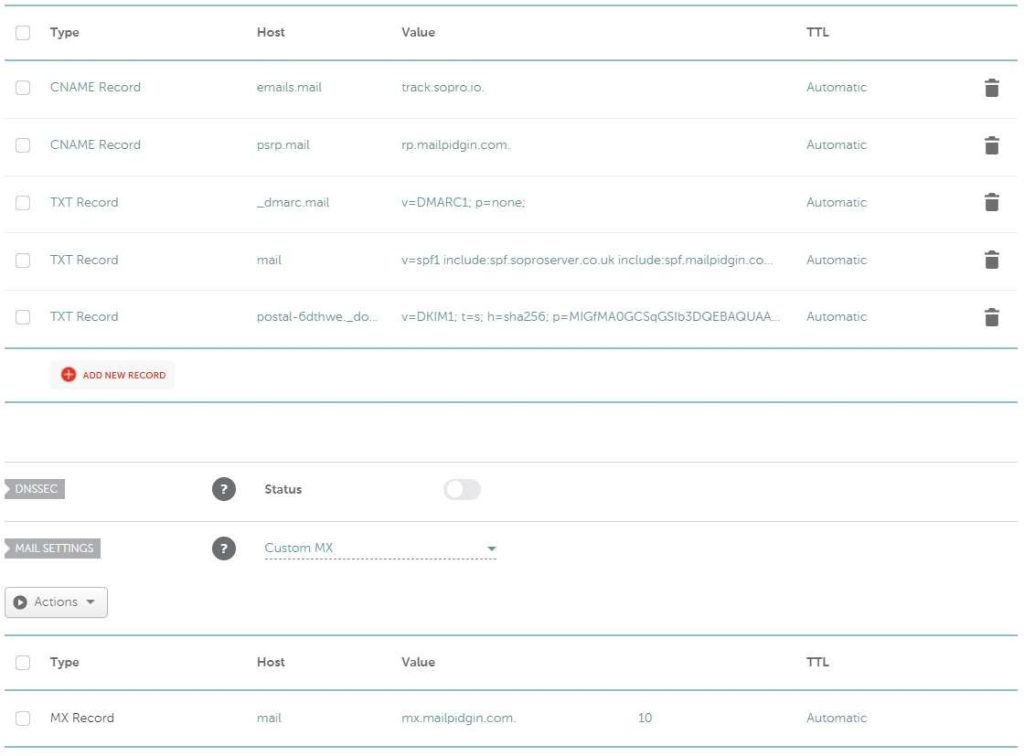The height and width of the screenshot is (756, 1024).
Task: Click the v=DMARC1; p=none; value
Action: pos(463,203)
